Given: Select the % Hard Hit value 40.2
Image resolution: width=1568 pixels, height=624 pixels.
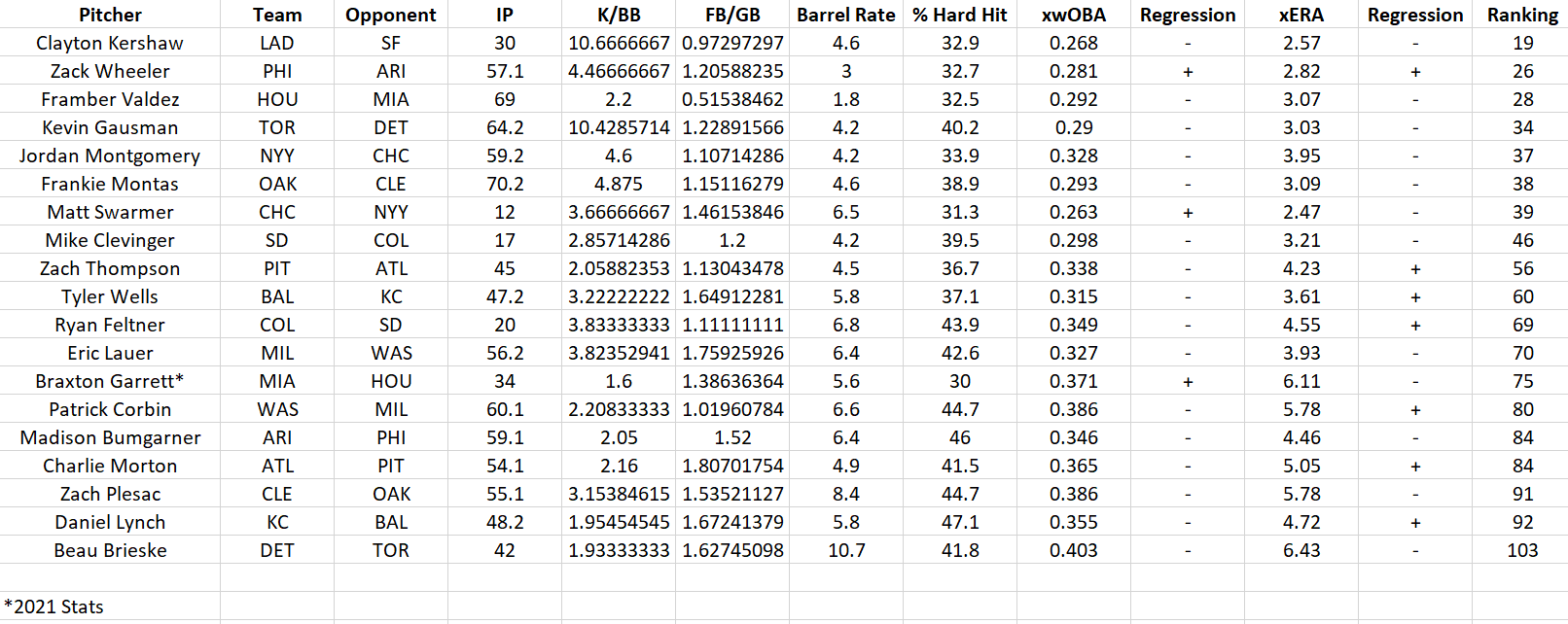Looking at the screenshot, I should tap(960, 127).
